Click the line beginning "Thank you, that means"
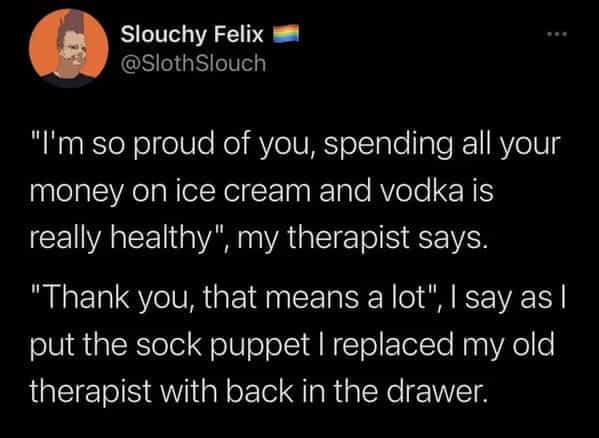 [297, 298]
